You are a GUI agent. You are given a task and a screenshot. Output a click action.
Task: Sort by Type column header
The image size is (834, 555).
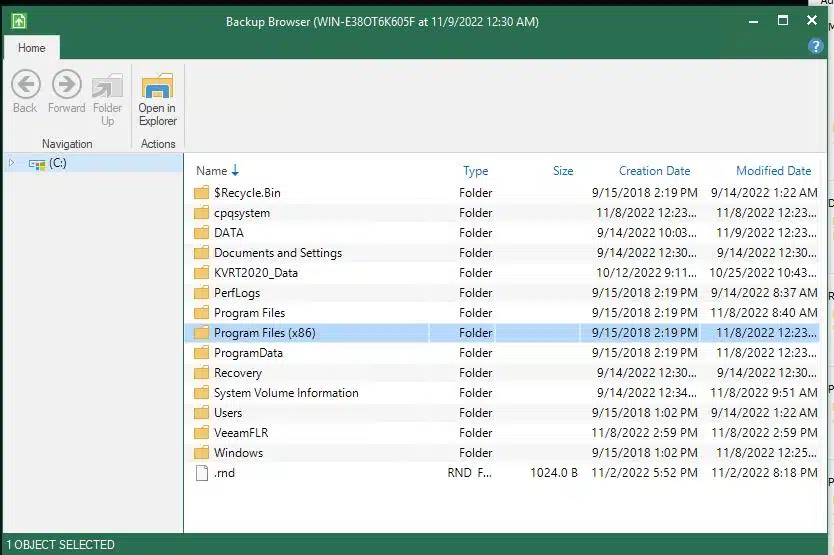[475, 171]
